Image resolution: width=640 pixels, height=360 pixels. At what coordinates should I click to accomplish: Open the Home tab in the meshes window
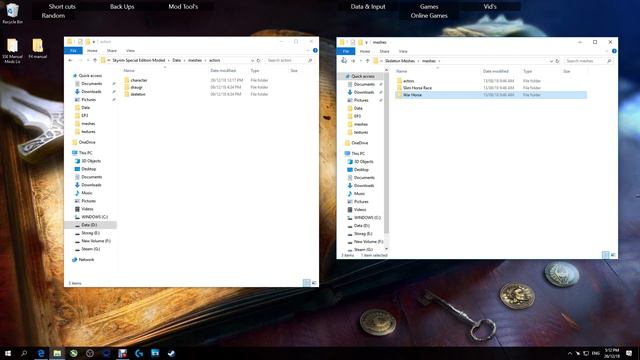365,51
